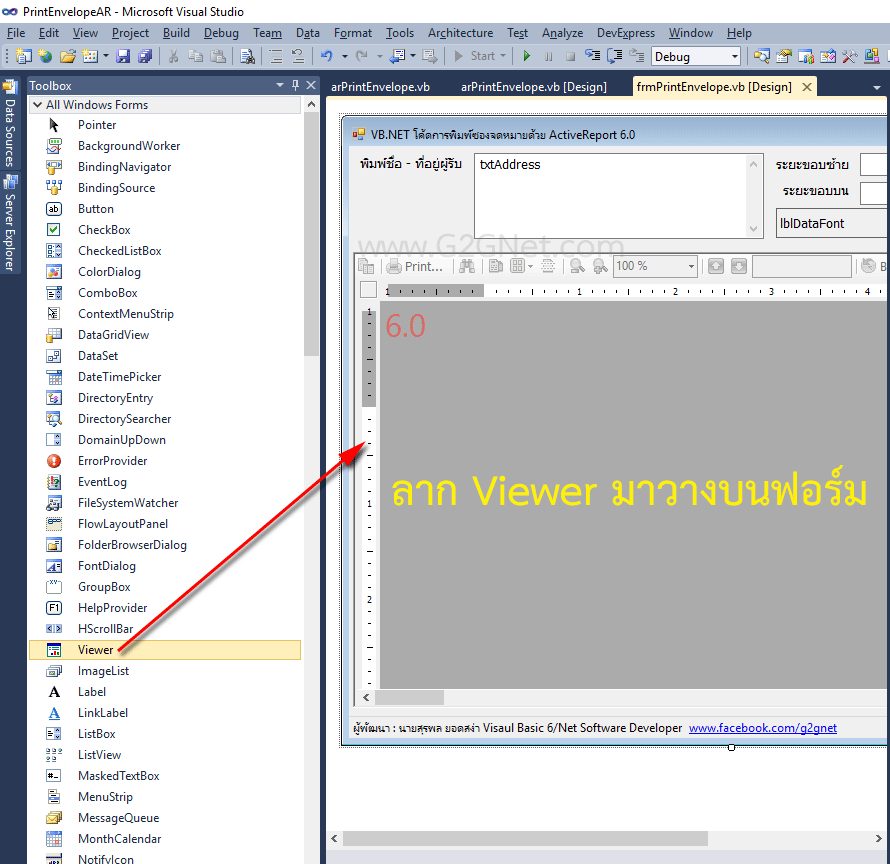
Task: Click the viewer page number field
Action: coord(801,266)
